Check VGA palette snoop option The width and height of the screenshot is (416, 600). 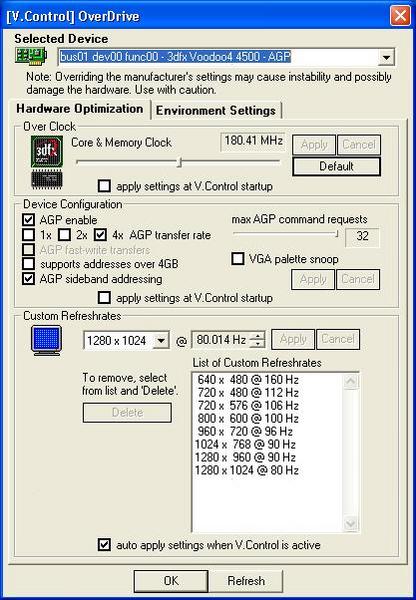pos(238,259)
